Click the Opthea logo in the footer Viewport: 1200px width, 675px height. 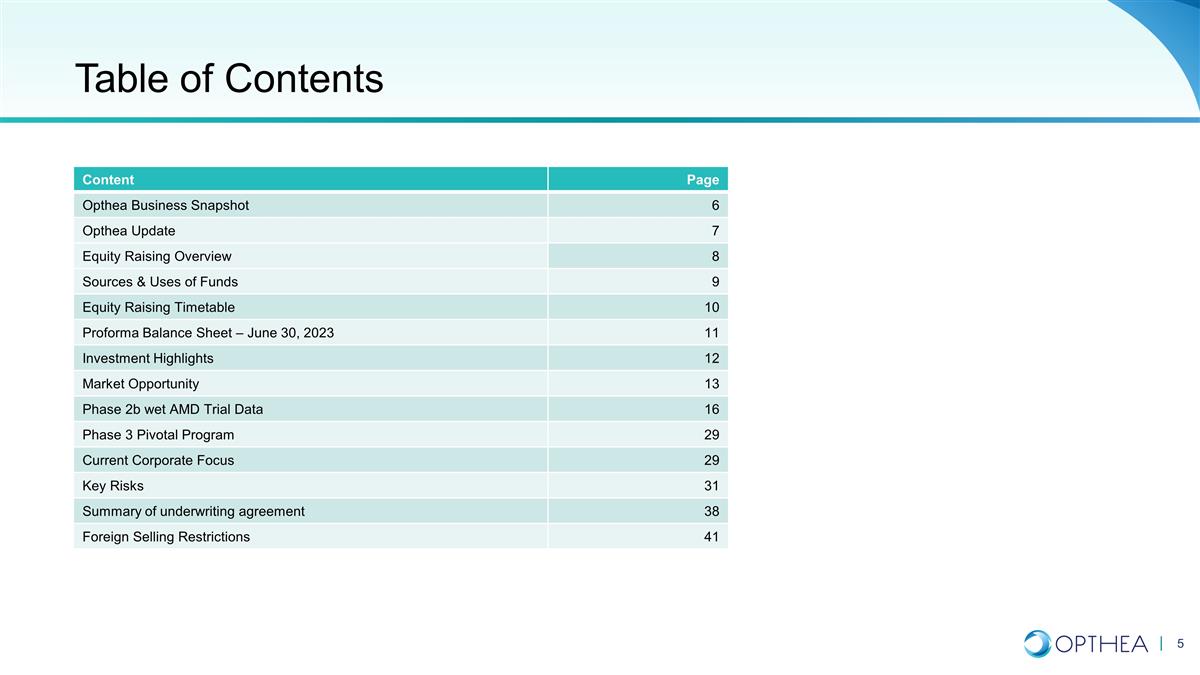(x=1086, y=644)
